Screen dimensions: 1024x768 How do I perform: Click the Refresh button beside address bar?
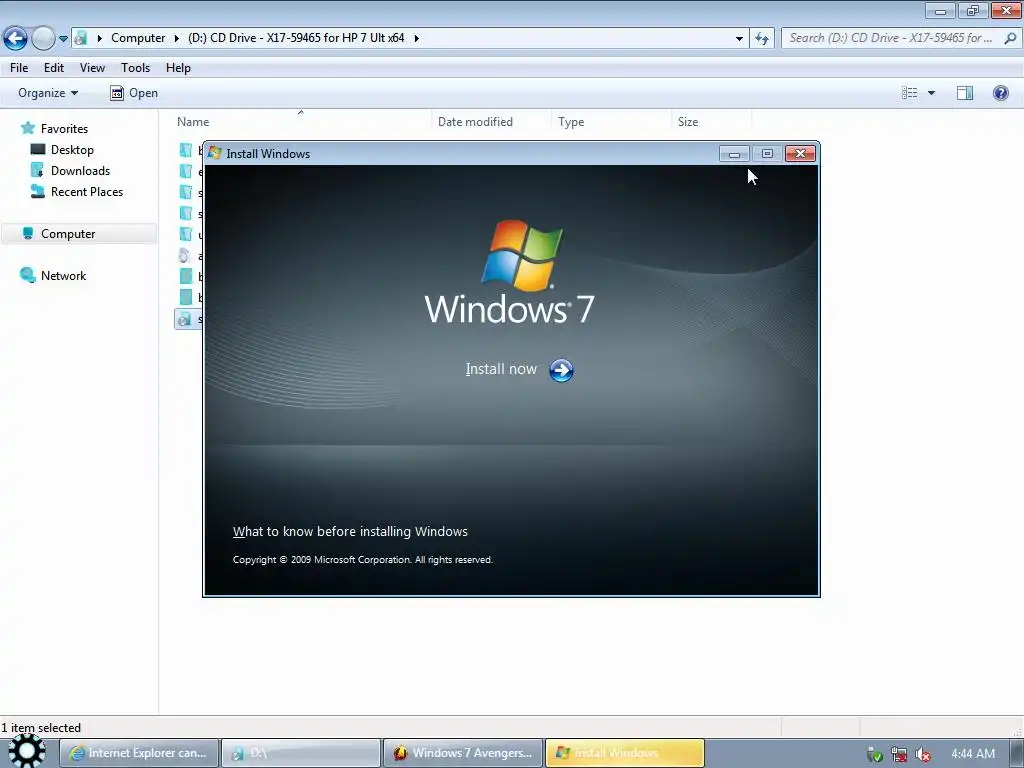[x=761, y=39]
